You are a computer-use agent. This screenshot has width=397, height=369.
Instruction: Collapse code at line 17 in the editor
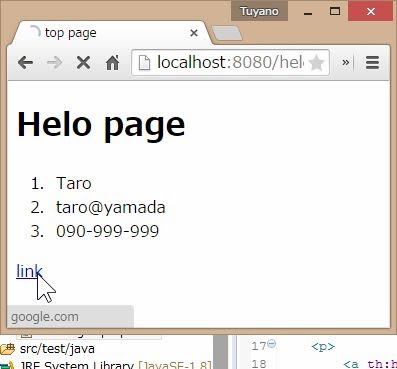272,343
